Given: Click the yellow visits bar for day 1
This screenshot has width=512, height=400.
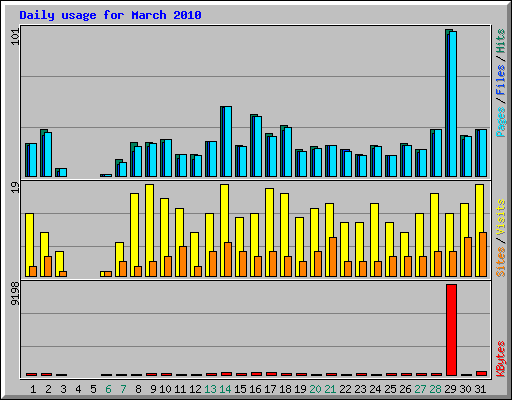Looking at the screenshot, I should coord(29,245).
